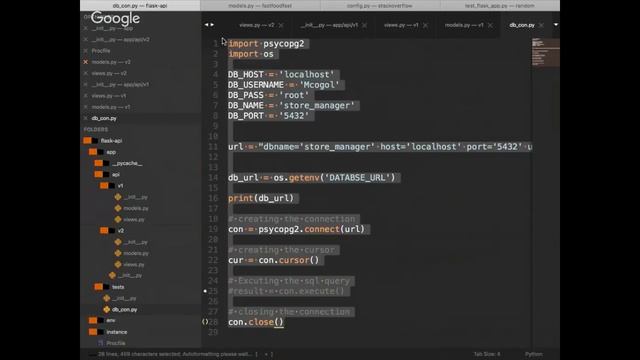The width and height of the screenshot is (640, 360).
Task: Open the tab list dropdown arrow
Action: coord(556,25)
